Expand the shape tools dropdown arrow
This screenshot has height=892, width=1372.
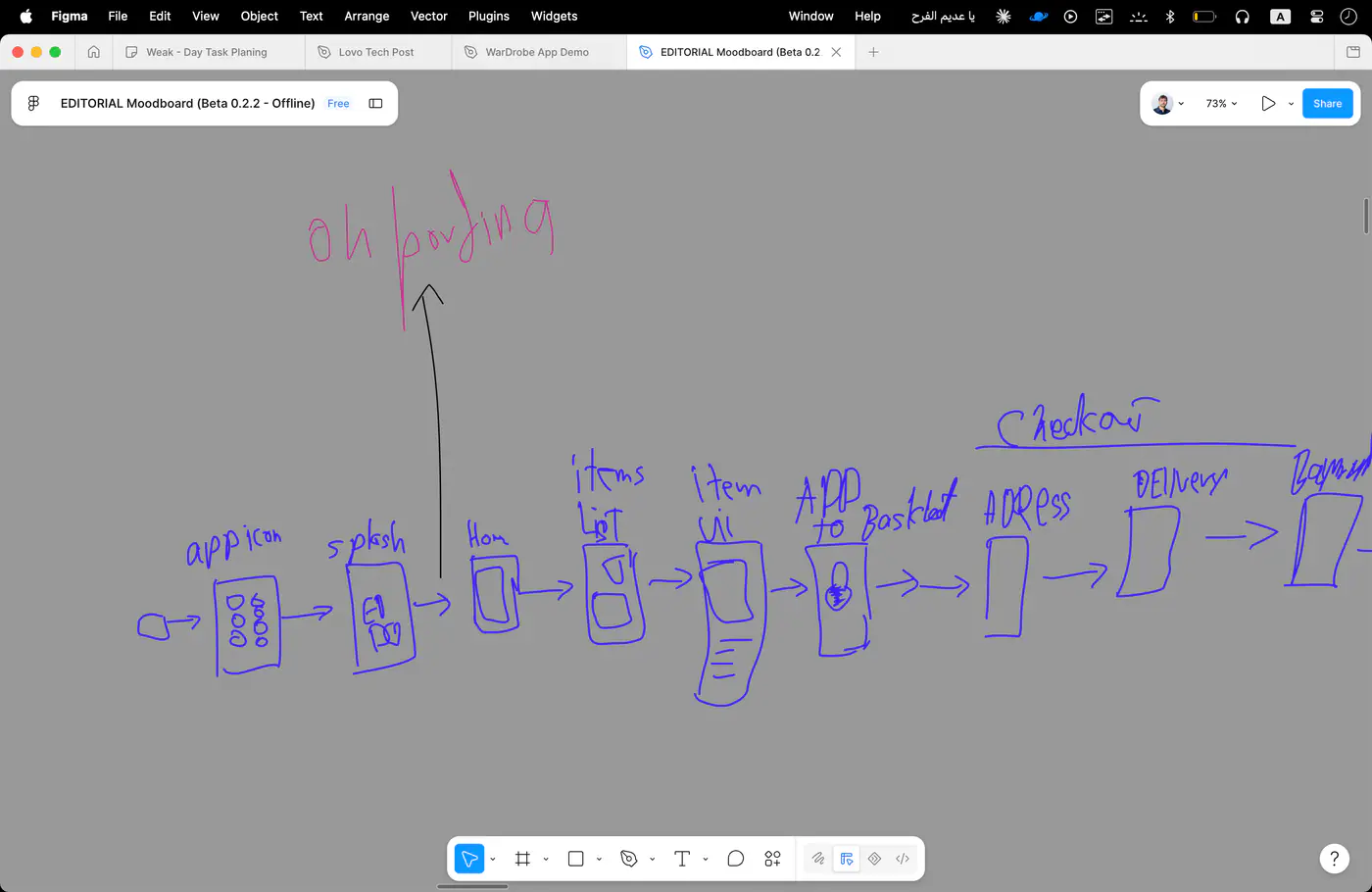click(599, 860)
